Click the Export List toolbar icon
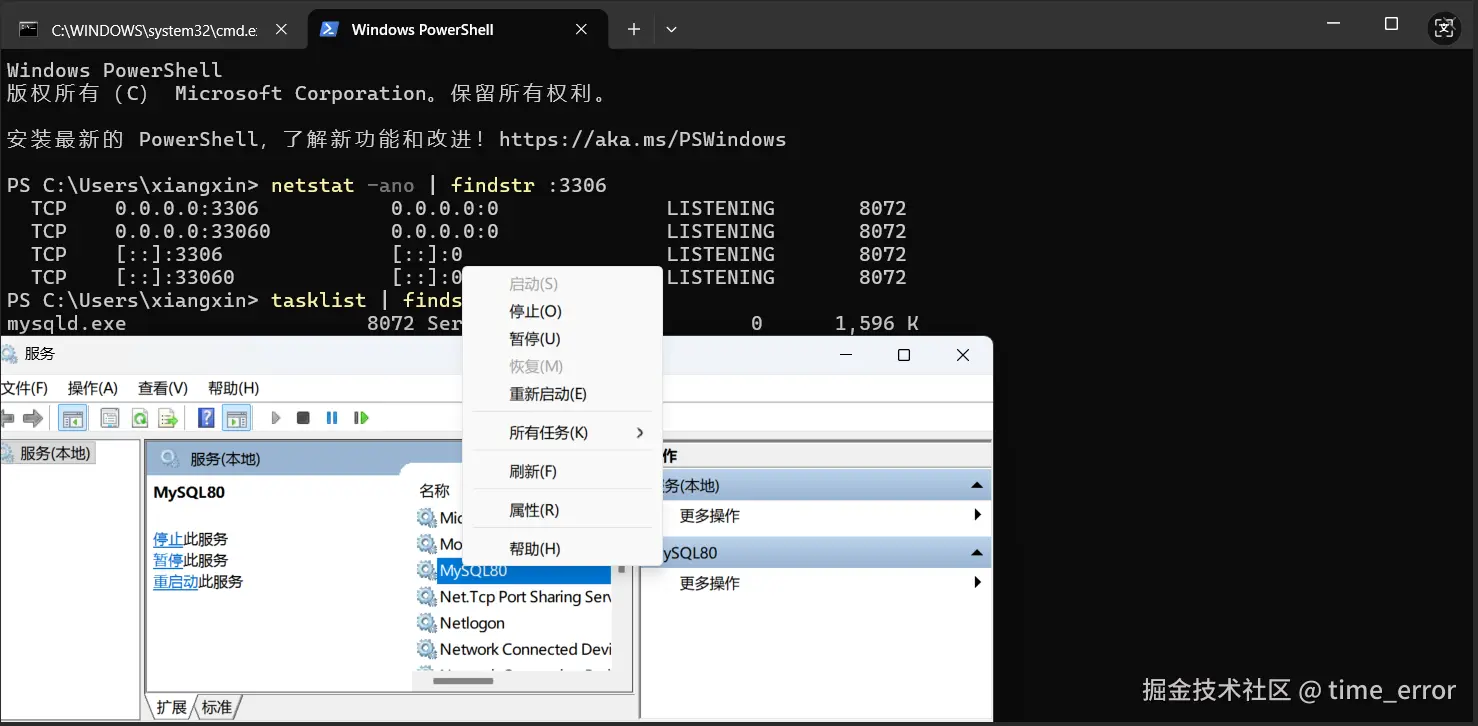Screen dimensions: 1478x726 (169, 418)
